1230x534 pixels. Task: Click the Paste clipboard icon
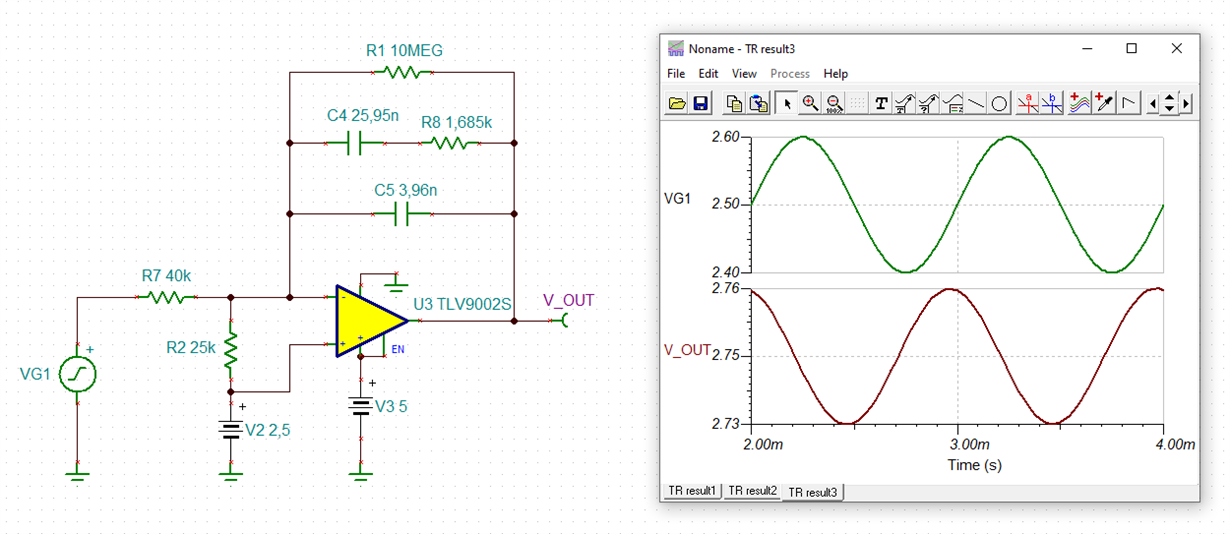point(758,103)
